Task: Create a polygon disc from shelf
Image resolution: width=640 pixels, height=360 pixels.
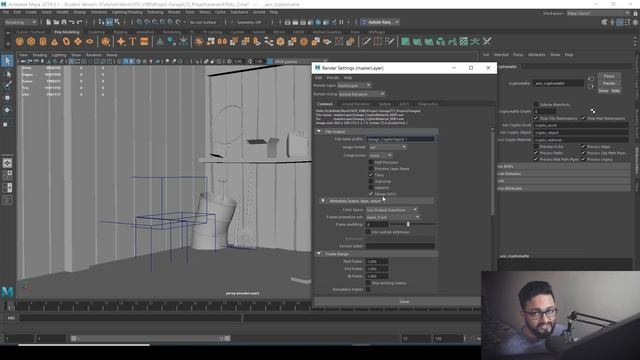Action: click(x=90, y=42)
